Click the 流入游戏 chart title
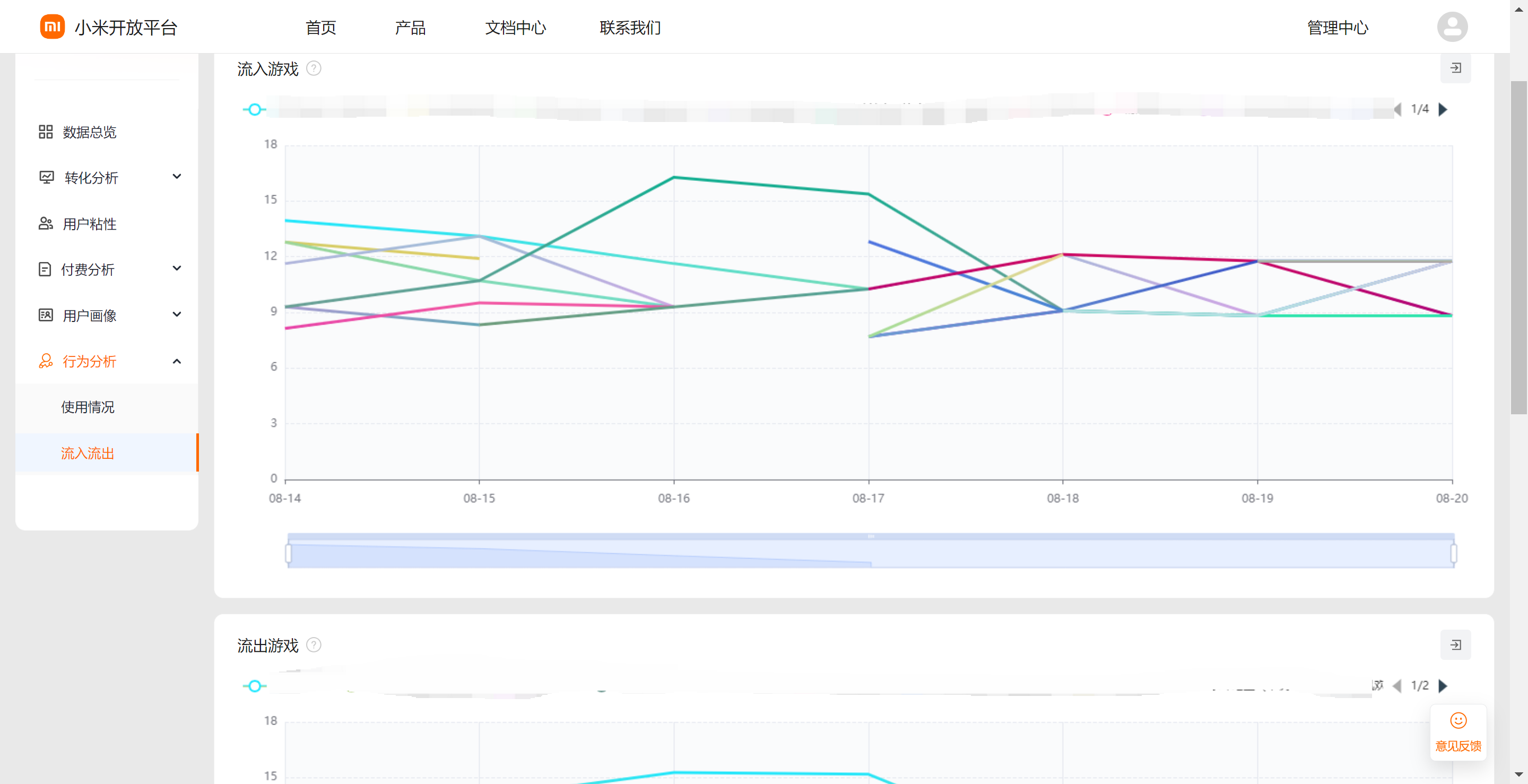The image size is (1528, 784). (x=267, y=69)
